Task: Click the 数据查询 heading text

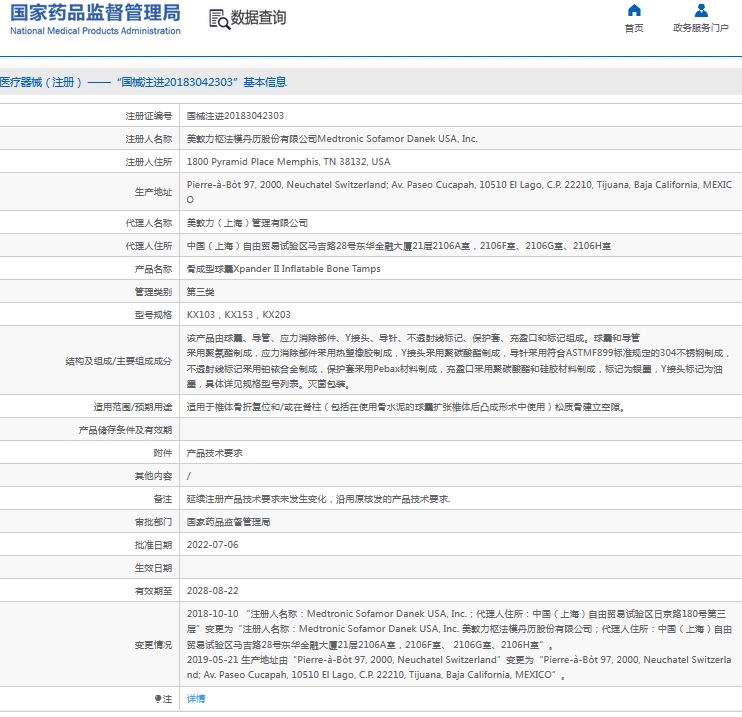Action: point(258,18)
